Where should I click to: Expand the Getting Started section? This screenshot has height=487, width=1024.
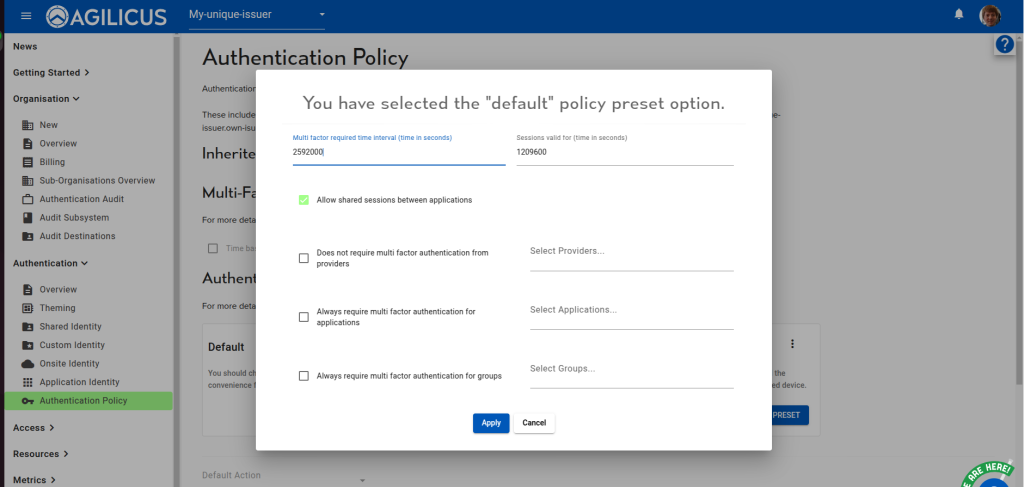point(51,72)
